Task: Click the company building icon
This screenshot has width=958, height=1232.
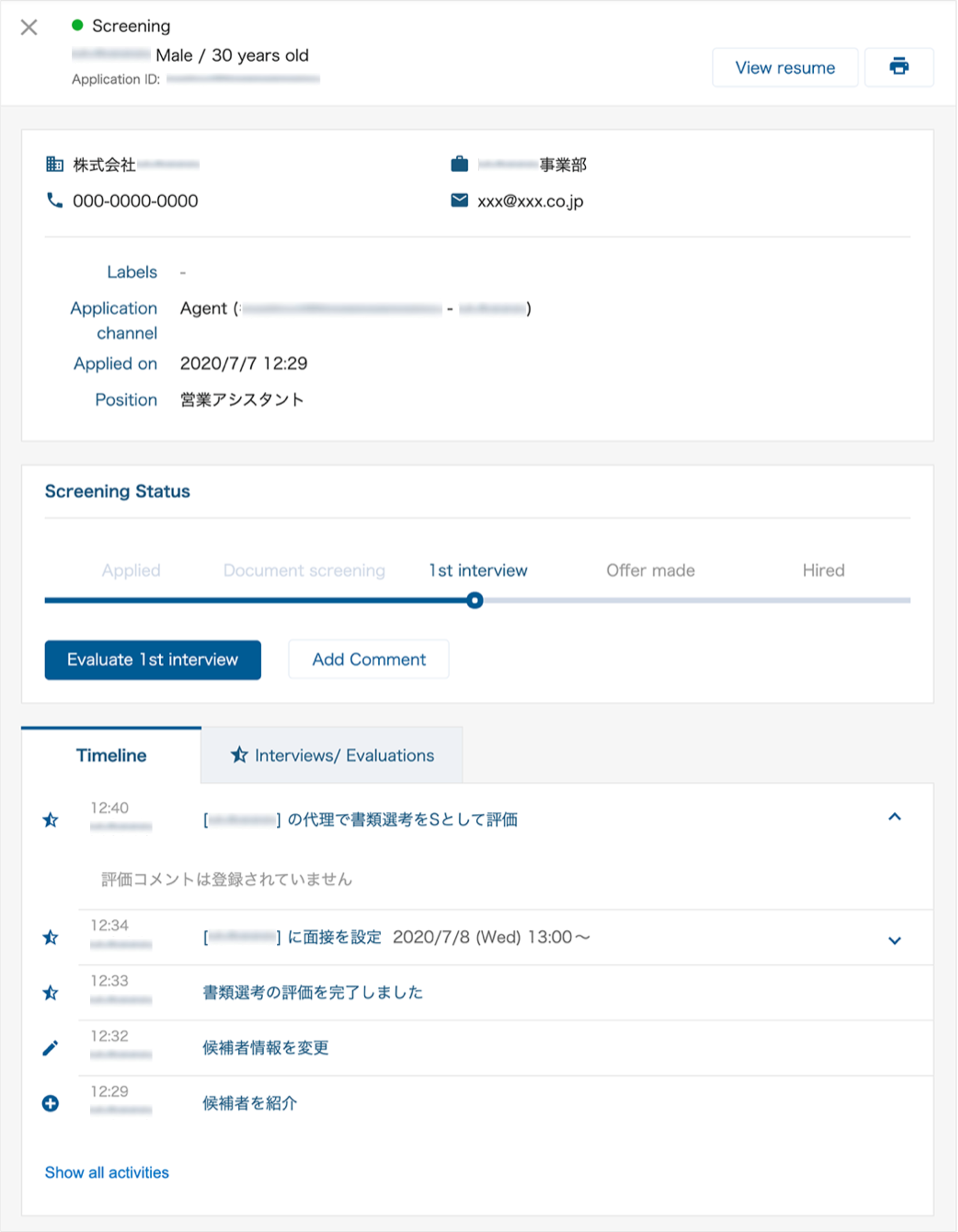Action: click(55, 164)
